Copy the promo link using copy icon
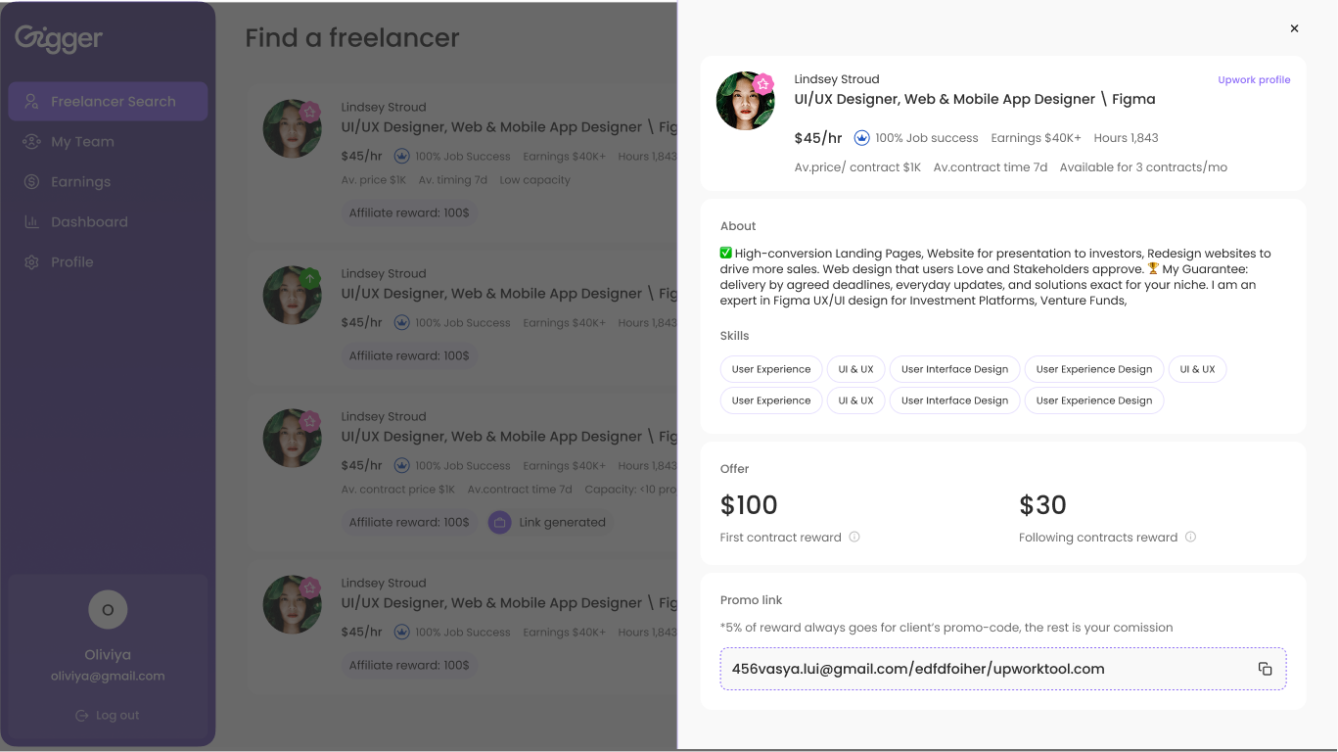 [1265, 669]
